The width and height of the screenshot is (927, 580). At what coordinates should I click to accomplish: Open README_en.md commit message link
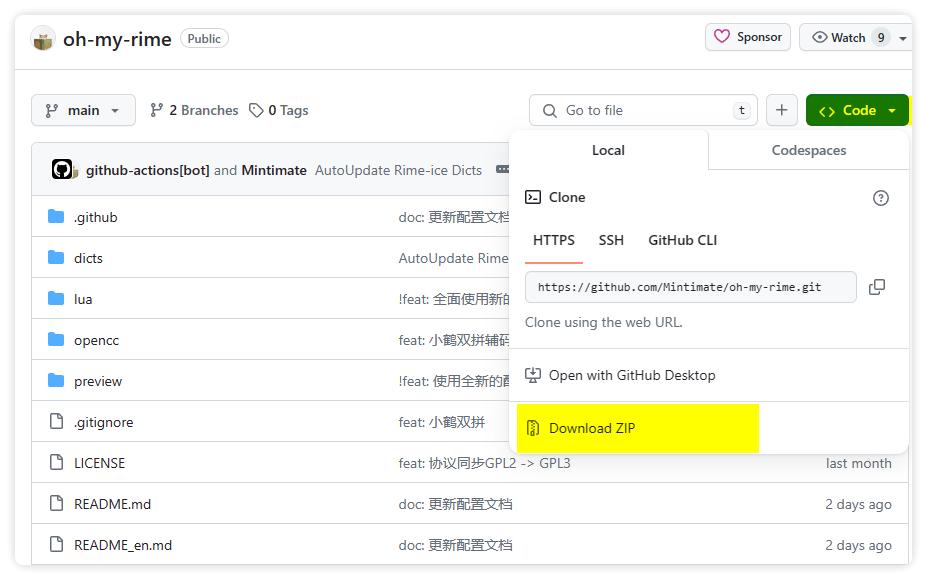pos(455,545)
